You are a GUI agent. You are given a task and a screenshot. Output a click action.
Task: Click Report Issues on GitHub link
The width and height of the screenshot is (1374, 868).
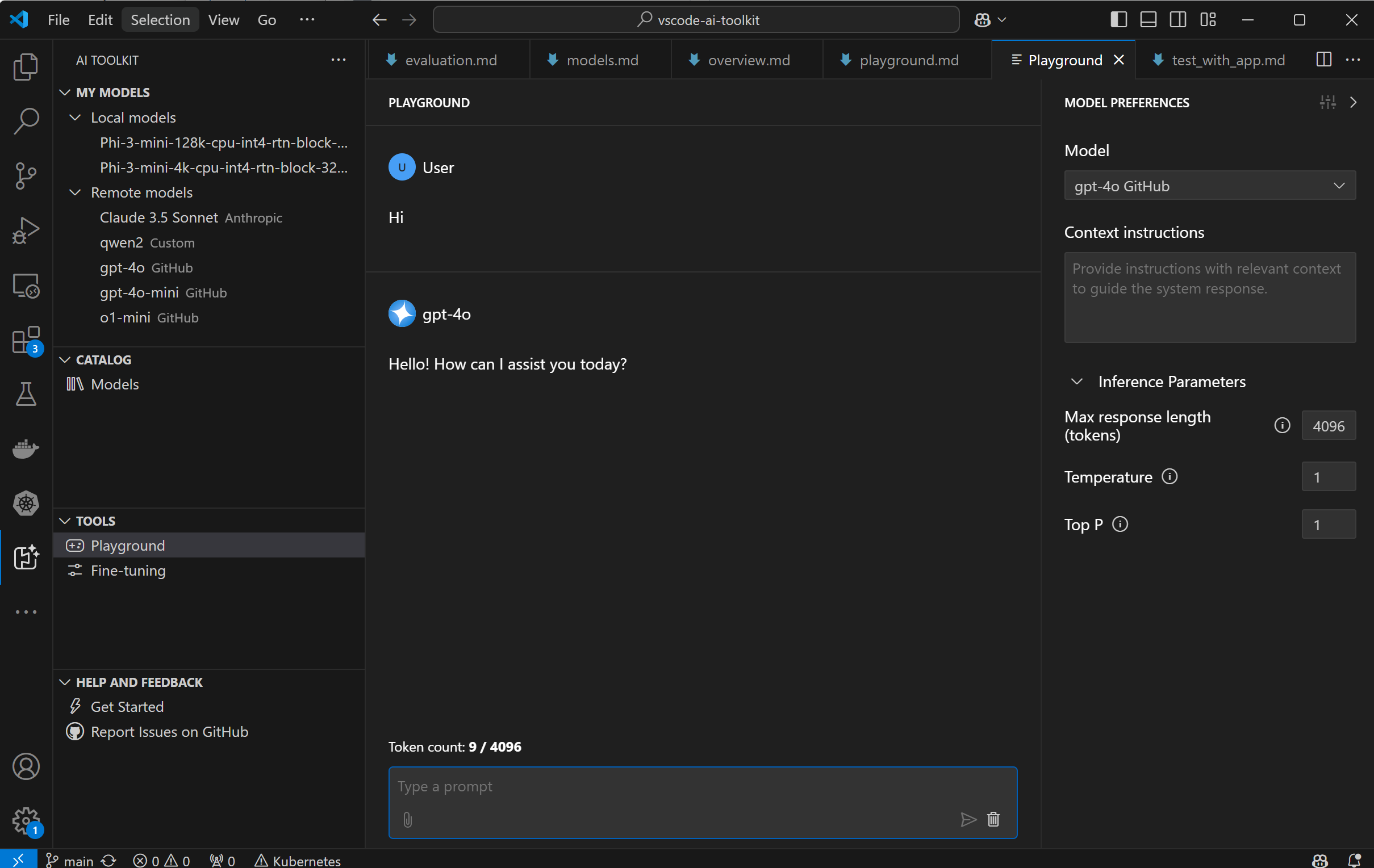pos(169,732)
